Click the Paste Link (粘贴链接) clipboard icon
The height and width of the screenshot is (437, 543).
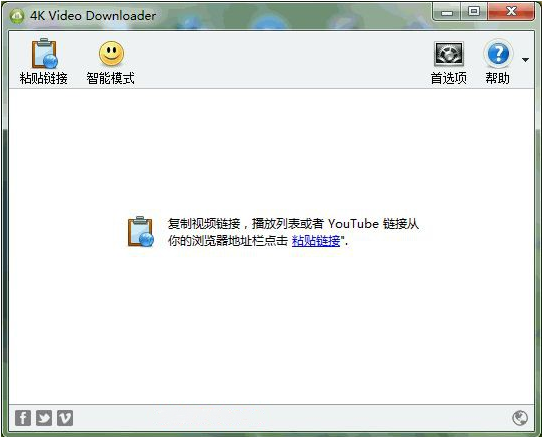[x=44, y=53]
